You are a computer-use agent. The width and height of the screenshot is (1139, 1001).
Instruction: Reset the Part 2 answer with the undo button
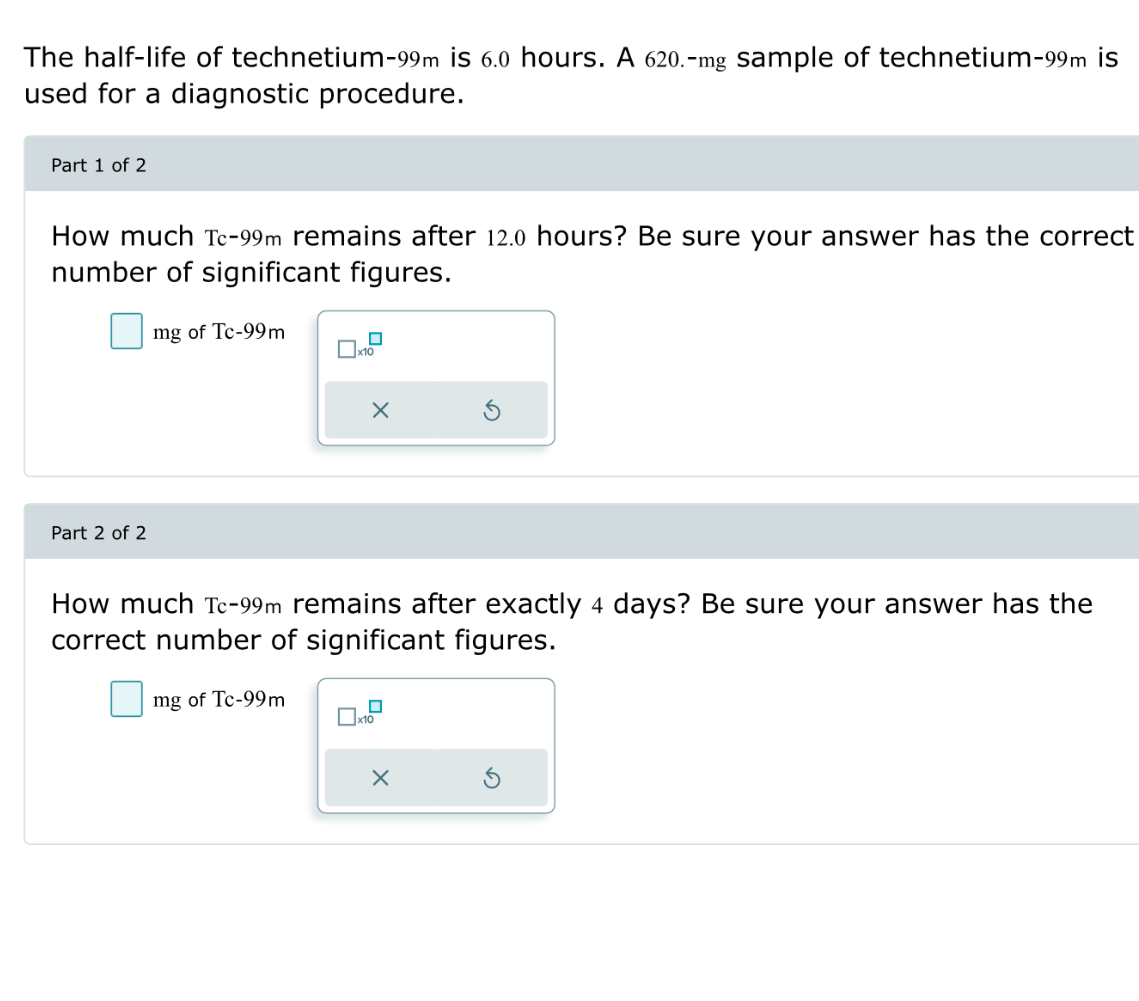pyautogui.click(x=492, y=777)
